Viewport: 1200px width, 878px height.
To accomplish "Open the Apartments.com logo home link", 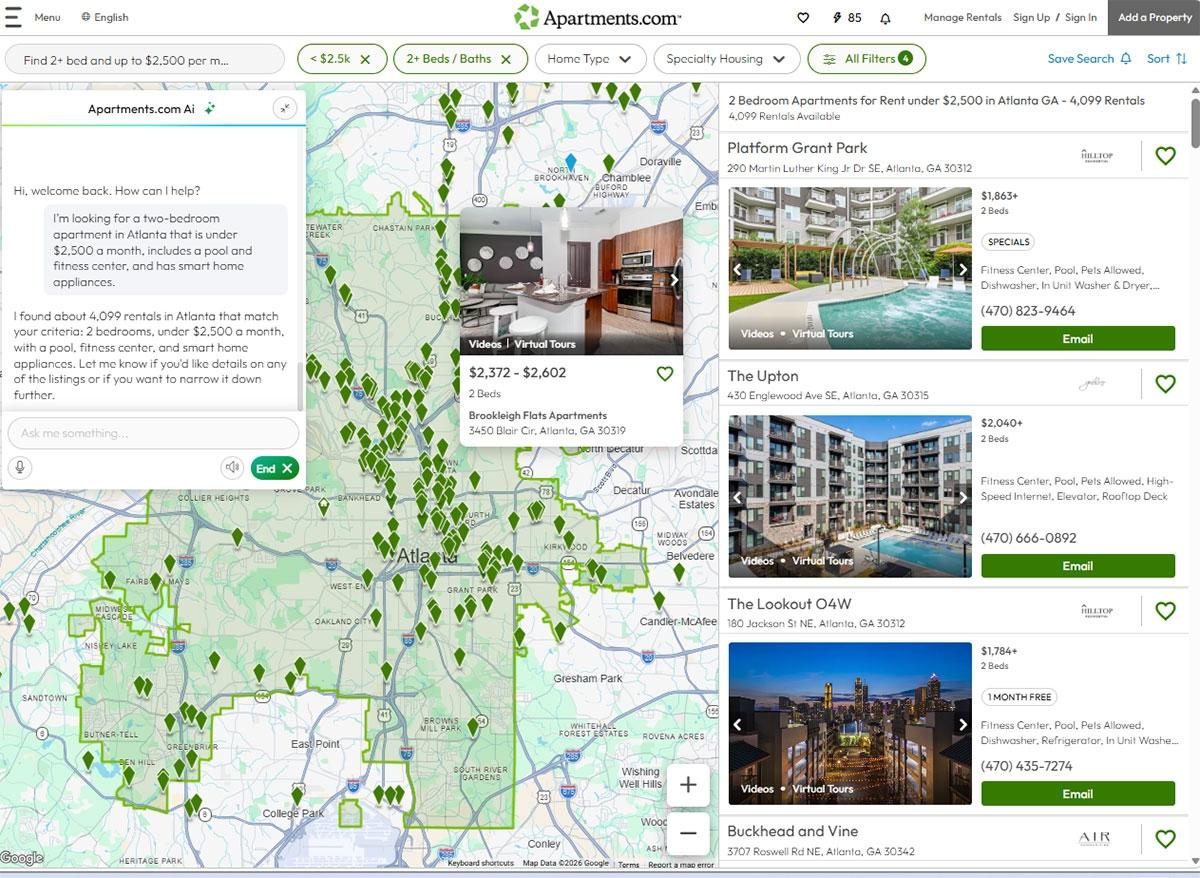I will tap(597, 17).
